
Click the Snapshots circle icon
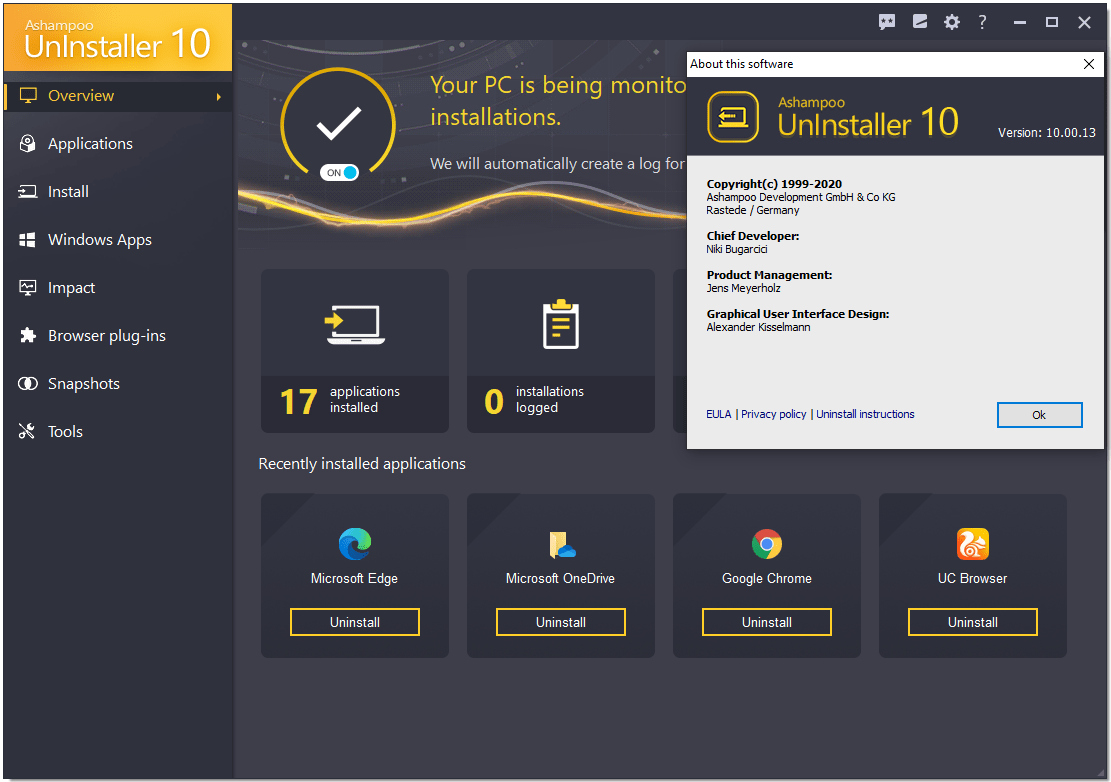click(28, 384)
